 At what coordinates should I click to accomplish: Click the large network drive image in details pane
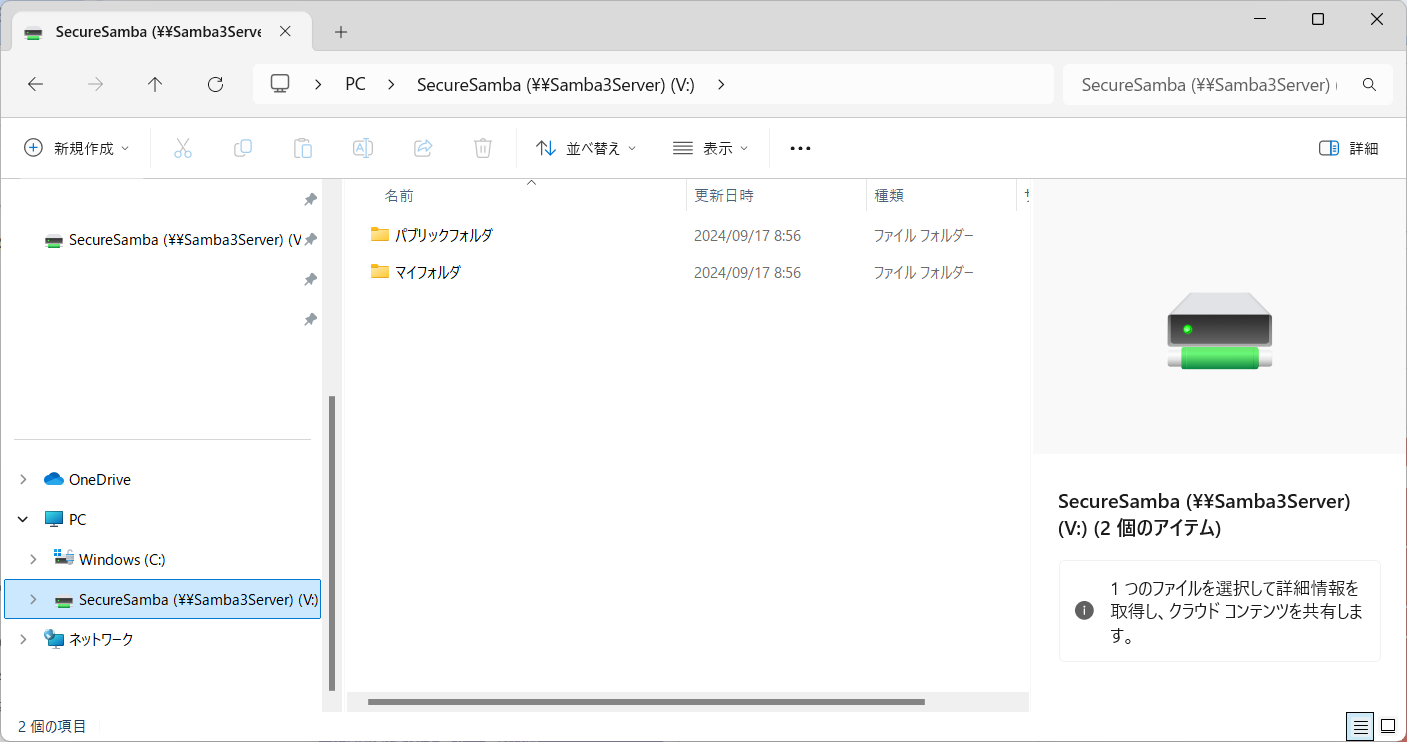[x=1220, y=330]
